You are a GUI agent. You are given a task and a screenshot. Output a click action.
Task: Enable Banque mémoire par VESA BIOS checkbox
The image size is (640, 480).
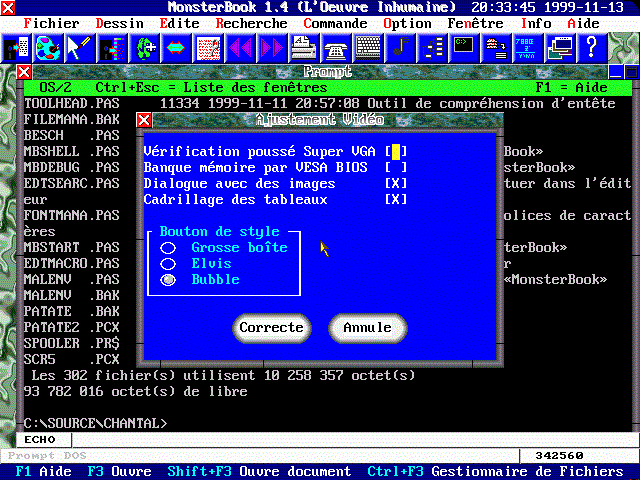coord(396,168)
